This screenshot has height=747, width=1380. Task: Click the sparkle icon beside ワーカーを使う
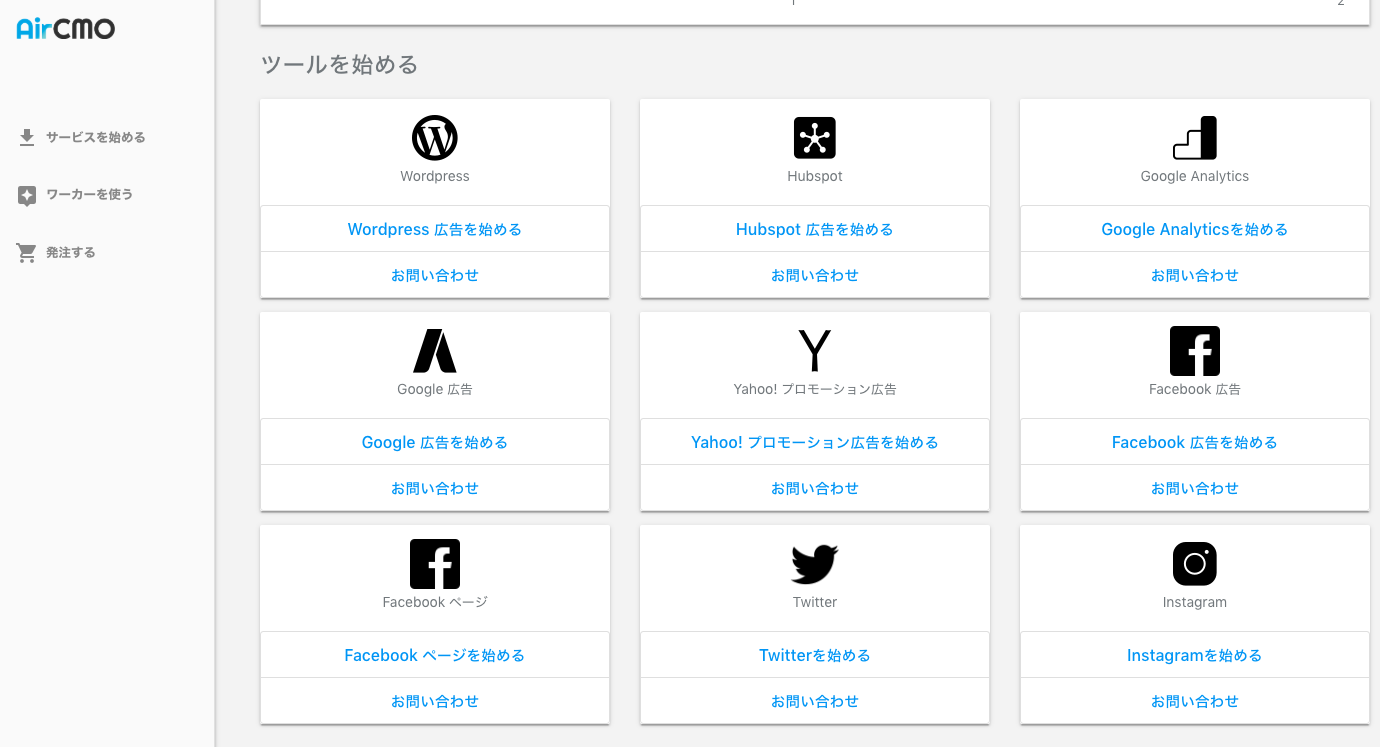tap(27, 195)
